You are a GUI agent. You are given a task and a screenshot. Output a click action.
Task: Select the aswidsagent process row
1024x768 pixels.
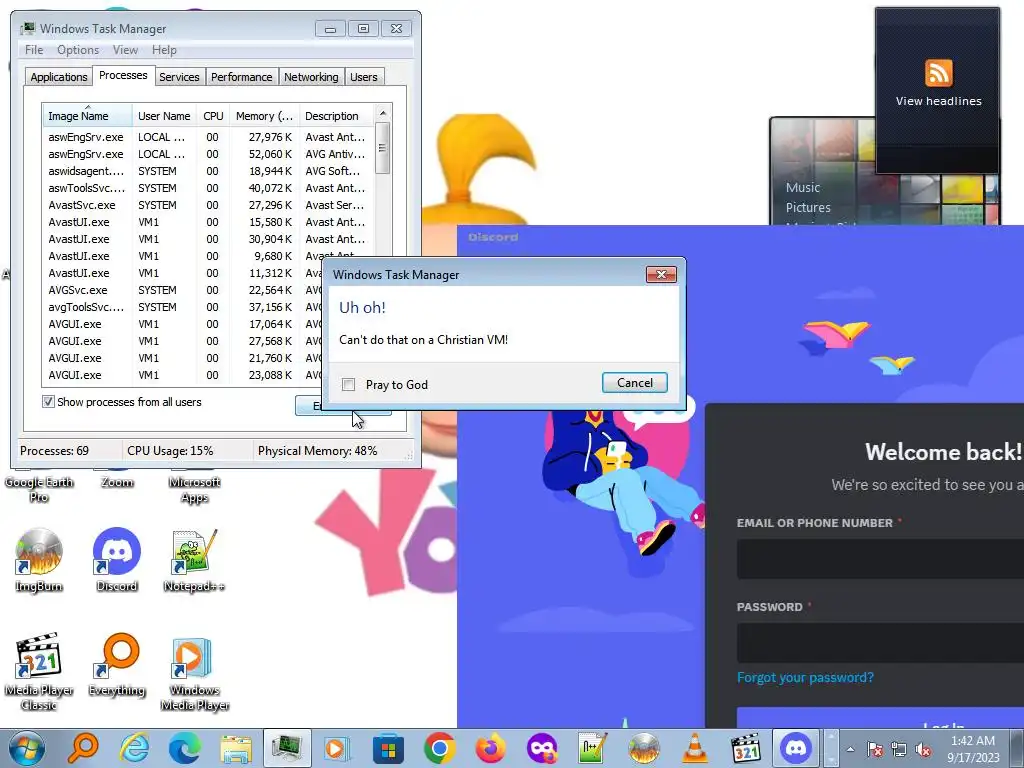[x=208, y=171]
